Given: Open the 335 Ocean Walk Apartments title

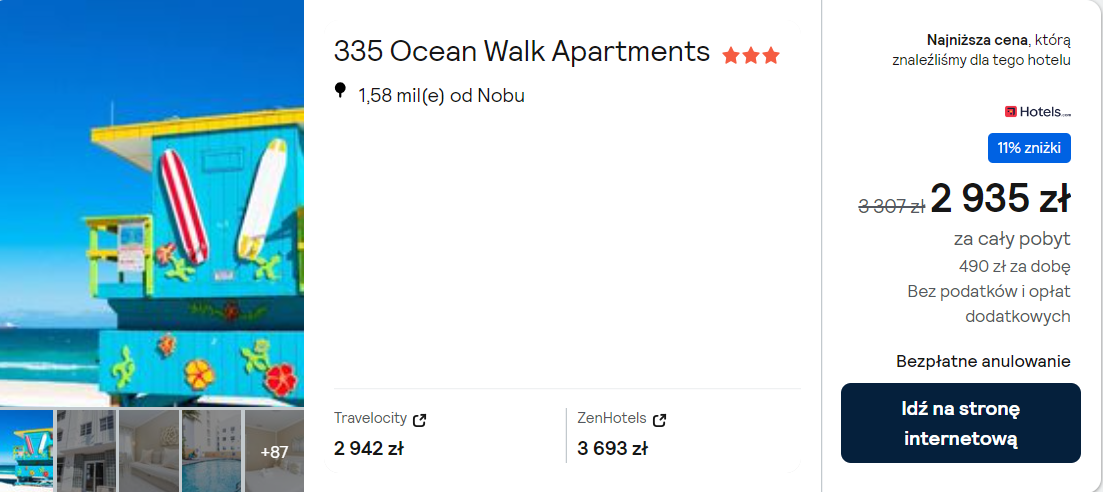Looking at the screenshot, I should [522, 51].
